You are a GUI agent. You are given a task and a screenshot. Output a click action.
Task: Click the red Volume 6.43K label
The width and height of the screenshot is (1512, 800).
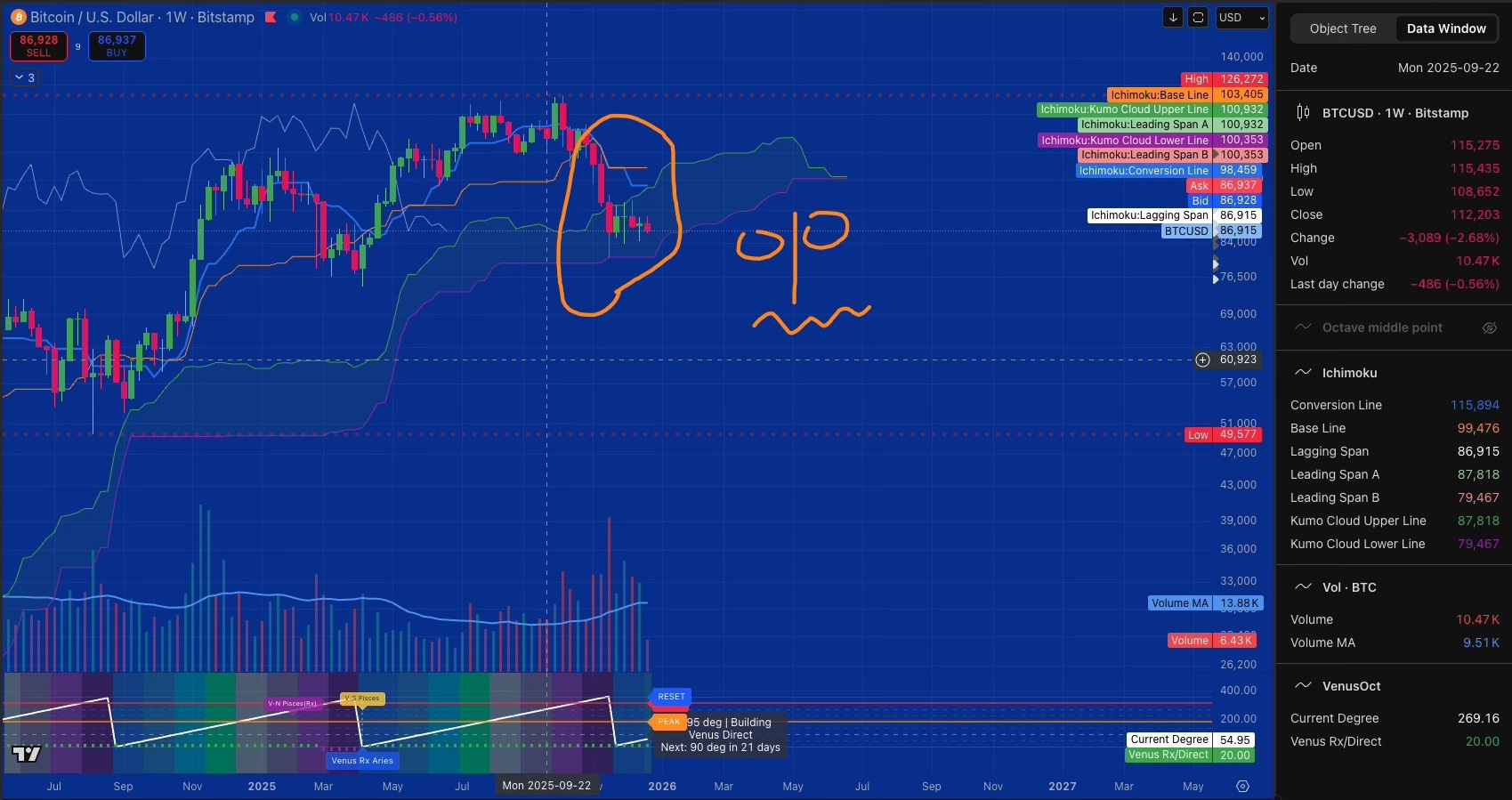1211,641
